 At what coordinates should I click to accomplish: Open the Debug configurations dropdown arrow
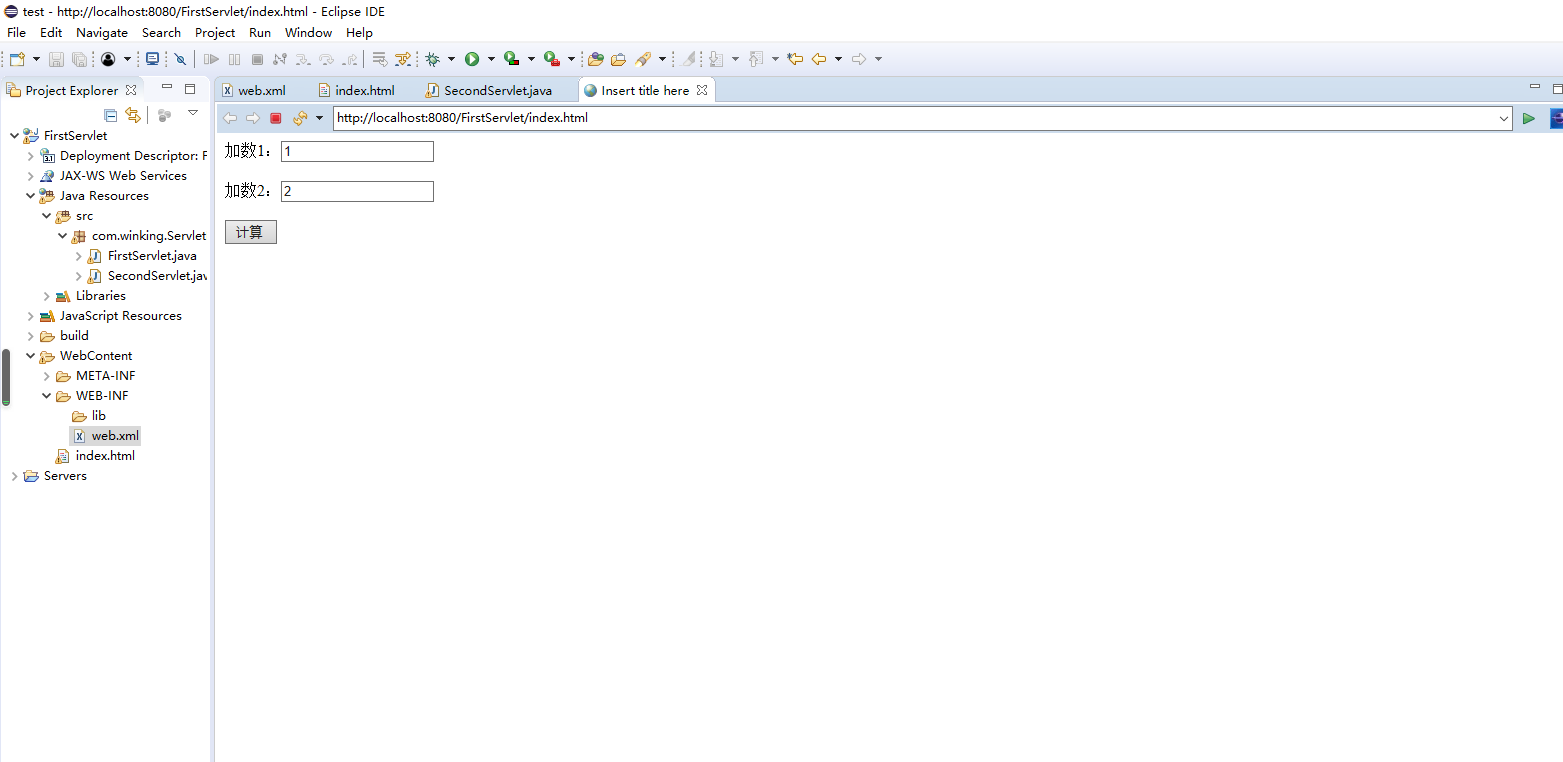[451, 59]
